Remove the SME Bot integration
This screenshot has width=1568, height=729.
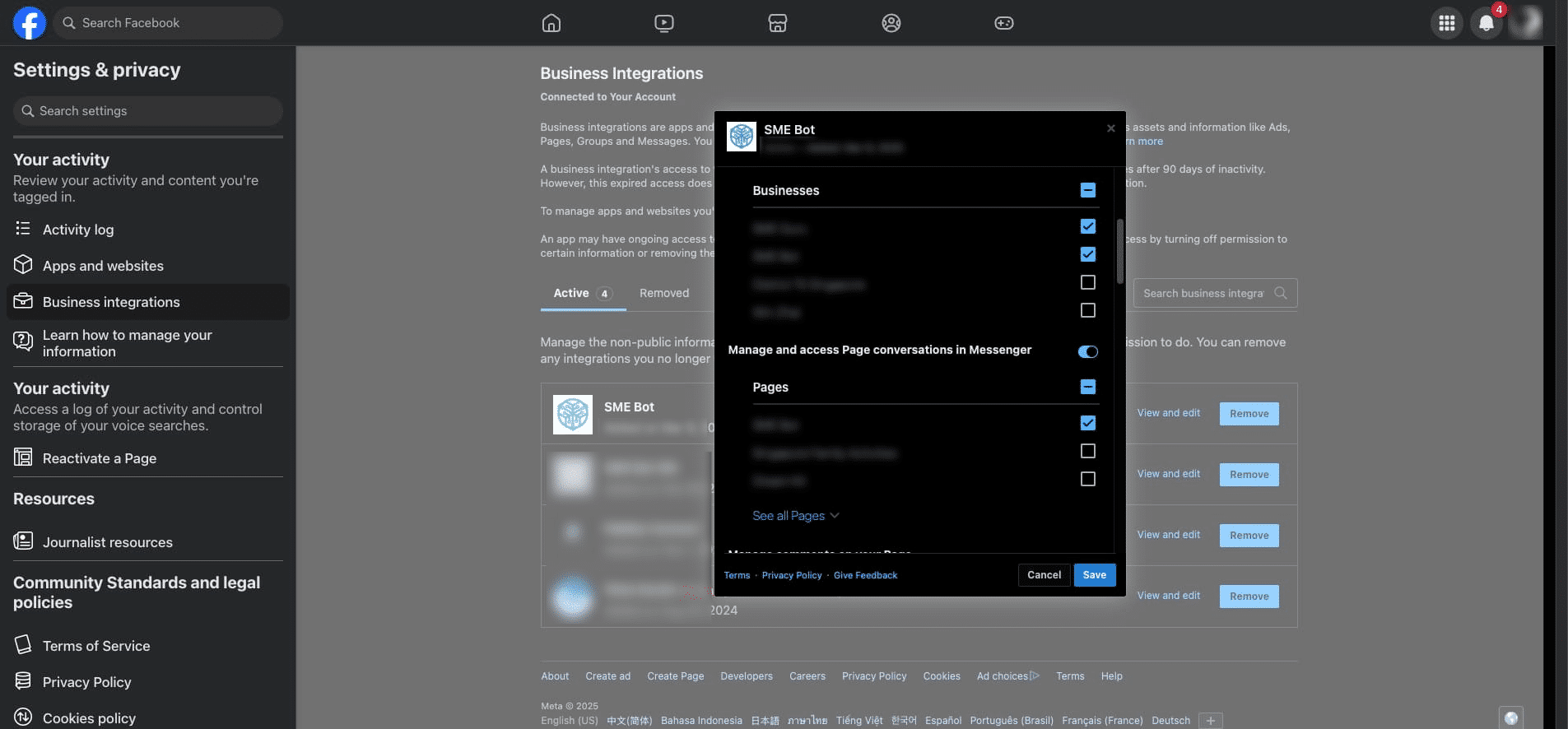[x=1249, y=414]
